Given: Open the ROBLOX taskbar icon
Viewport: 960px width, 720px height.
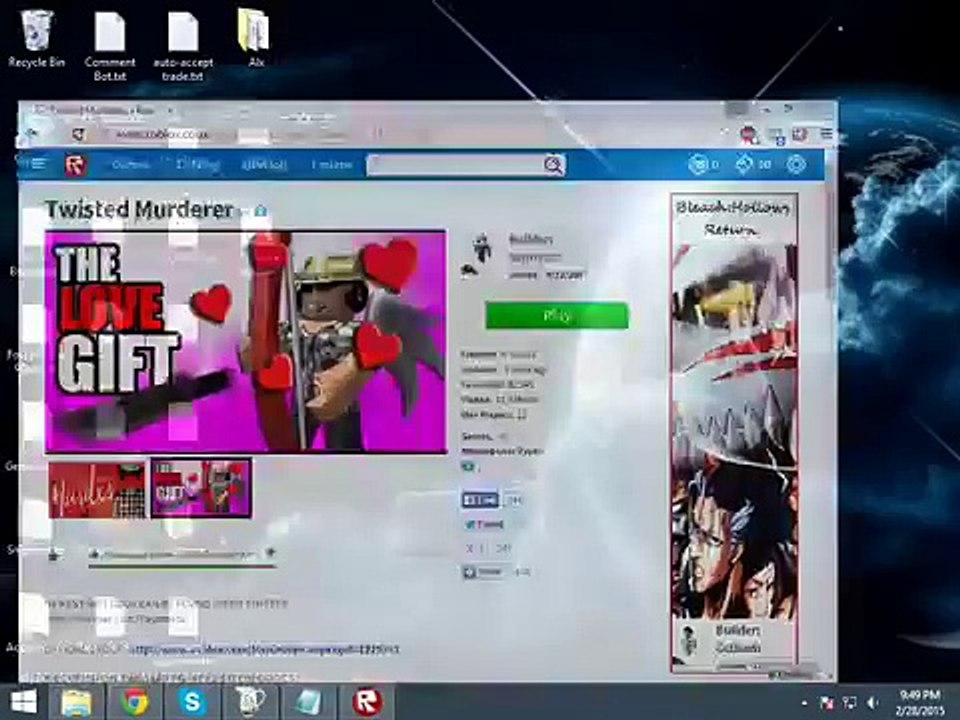Looking at the screenshot, I should 366,702.
